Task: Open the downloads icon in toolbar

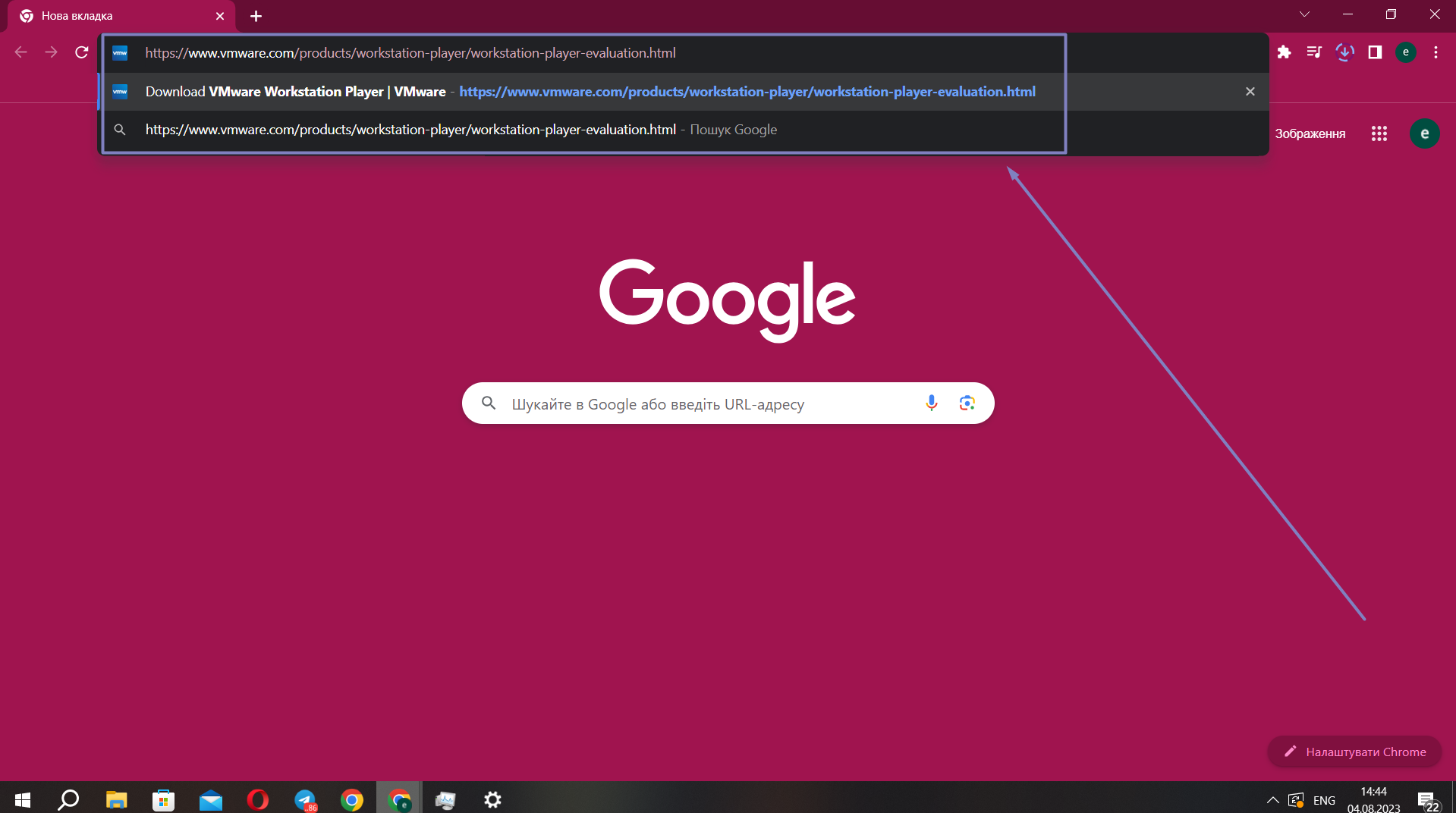Action: click(x=1344, y=52)
